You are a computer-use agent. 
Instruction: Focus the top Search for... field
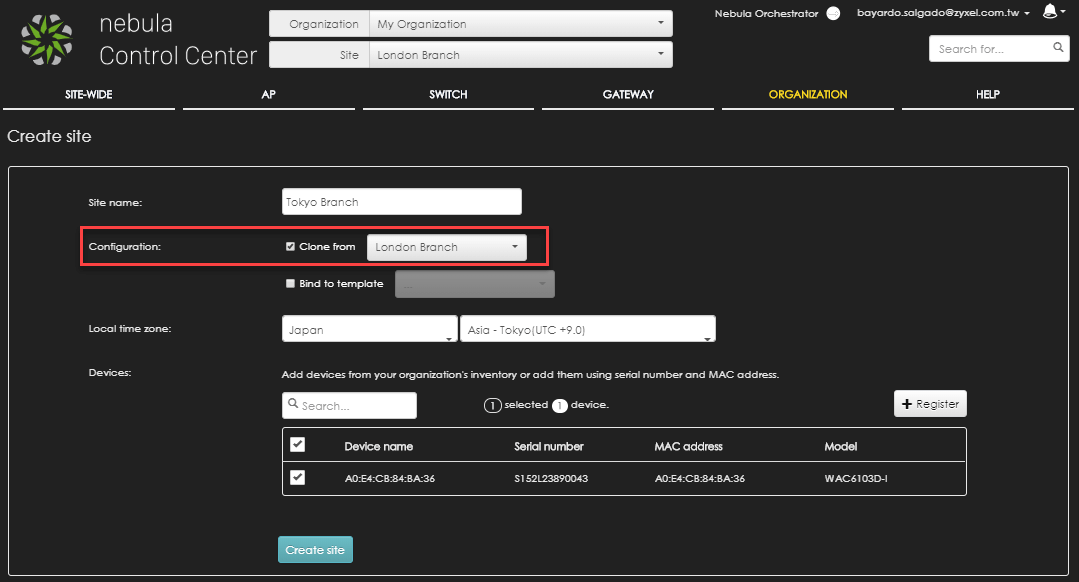pos(999,49)
